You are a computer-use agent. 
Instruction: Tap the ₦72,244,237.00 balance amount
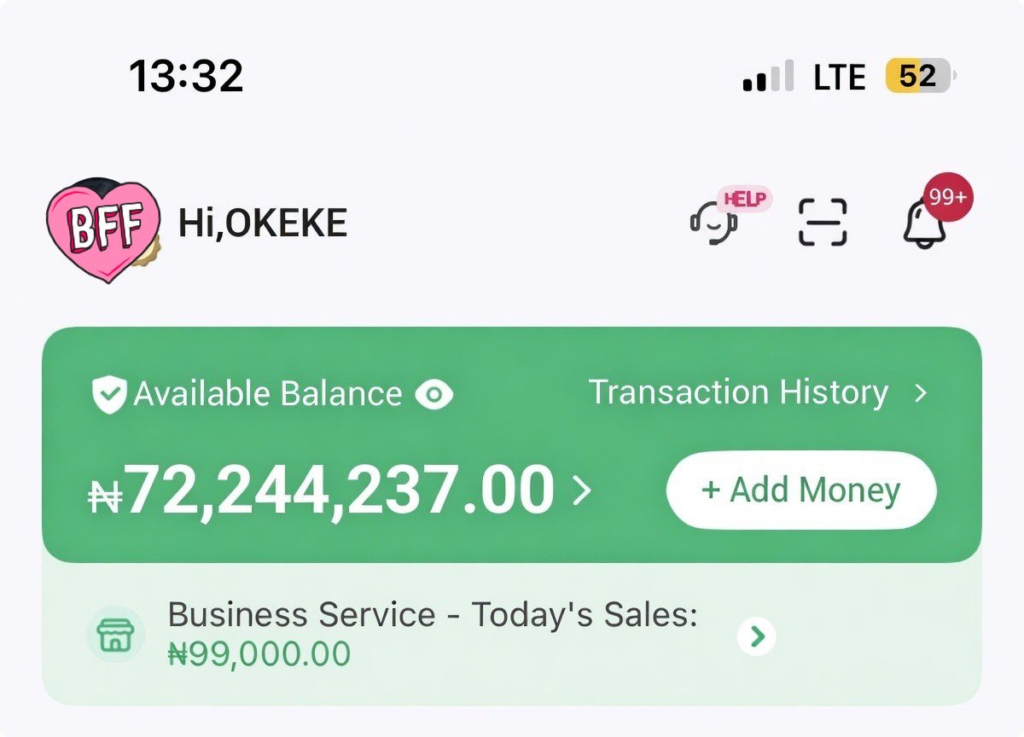click(x=322, y=491)
